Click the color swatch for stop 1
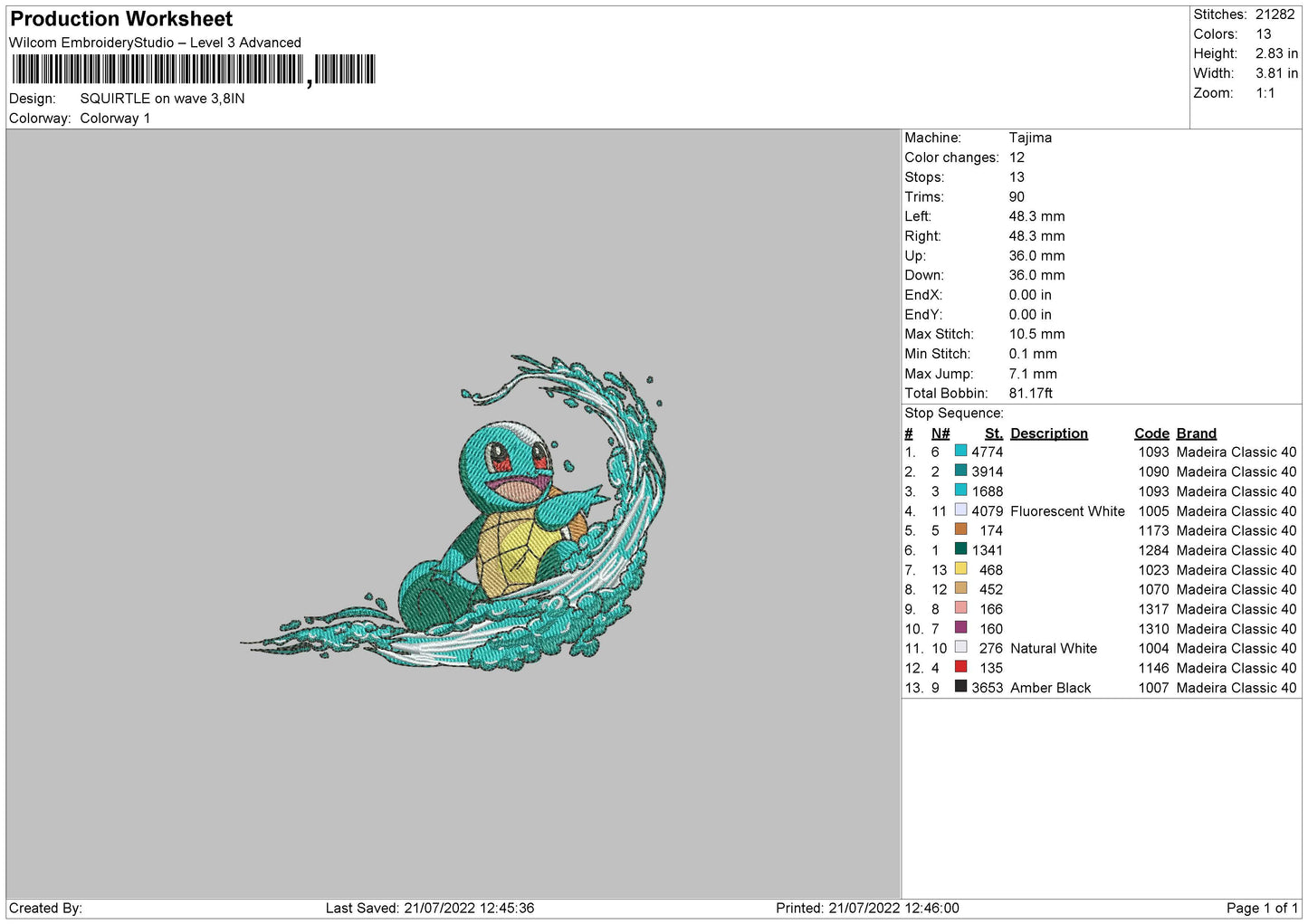Viewport: 1308px width, 924px height. click(x=960, y=451)
